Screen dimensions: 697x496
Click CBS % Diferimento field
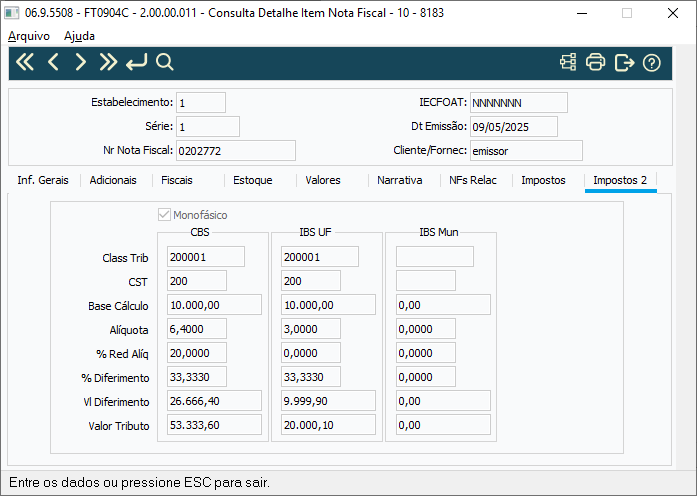197,377
